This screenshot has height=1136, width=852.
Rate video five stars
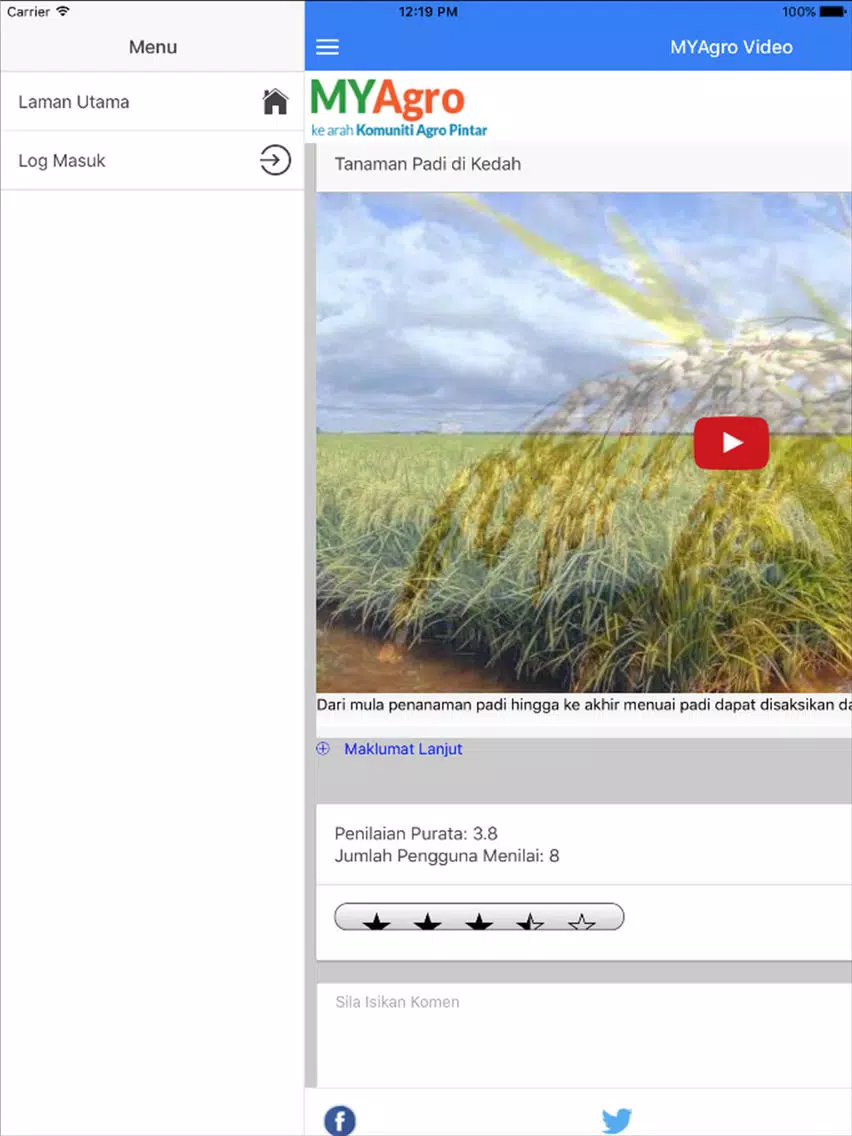[x=582, y=922]
